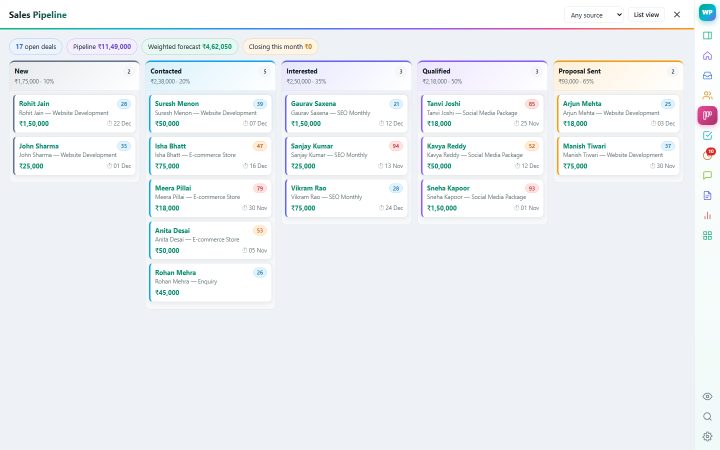Click the Search magnifier icon in sidebar
This screenshot has height=450, width=720.
click(x=707, y=416)
